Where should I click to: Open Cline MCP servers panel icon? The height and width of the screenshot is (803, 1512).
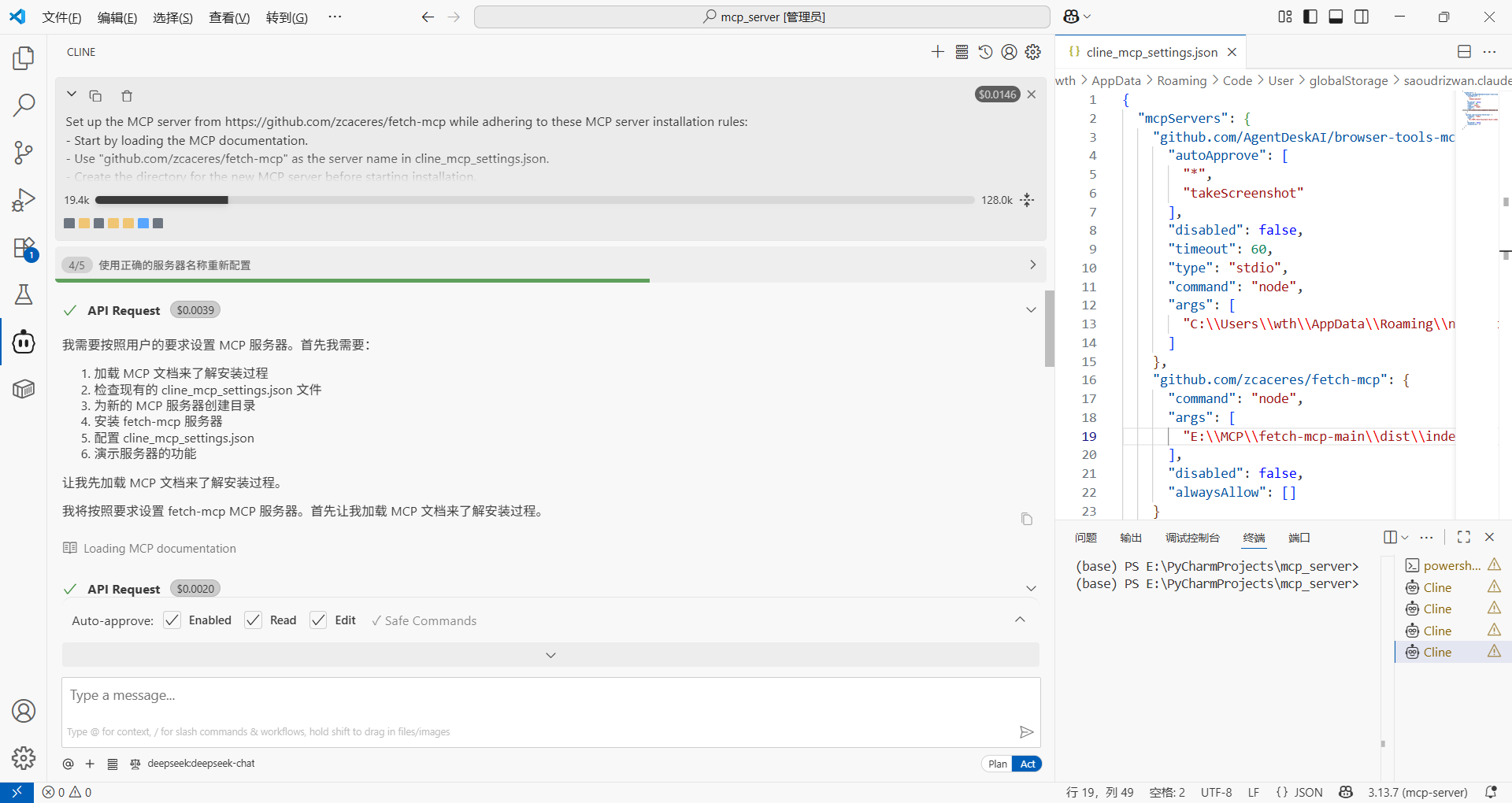(962, 52)
